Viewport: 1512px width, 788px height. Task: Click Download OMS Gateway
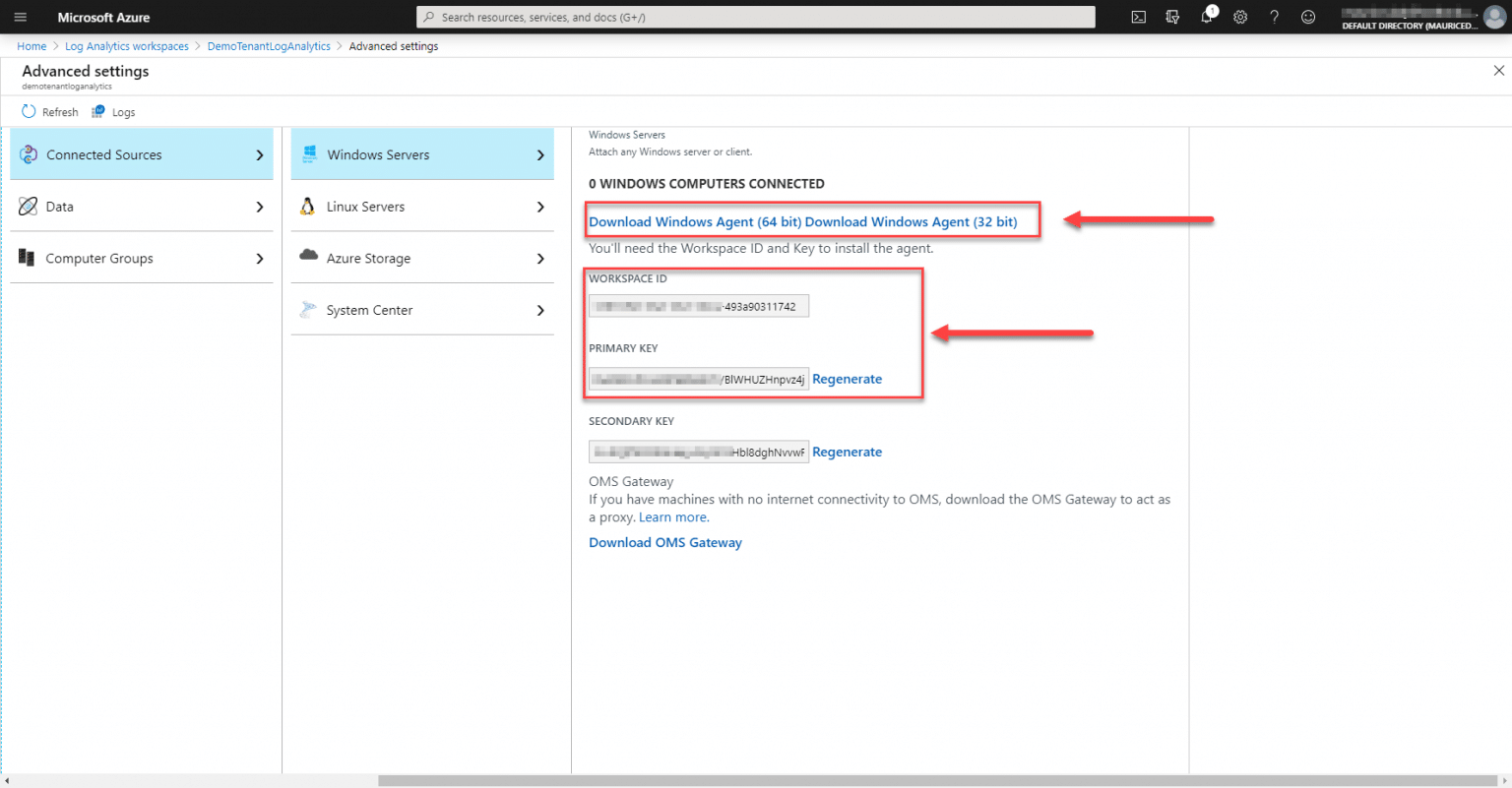pos(664,542)
